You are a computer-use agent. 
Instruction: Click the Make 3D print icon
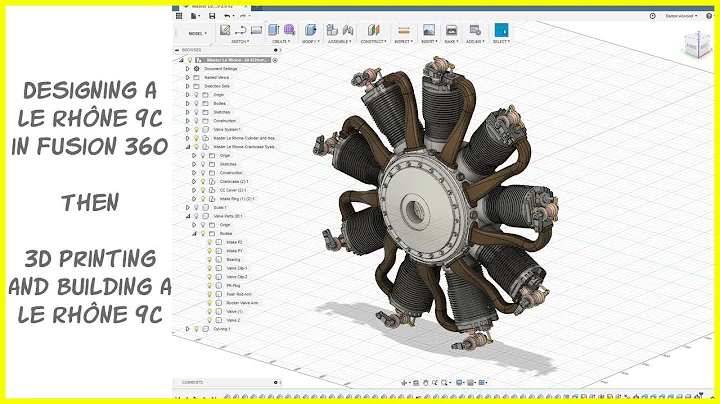pyautogui.click(x=451, y=30)
